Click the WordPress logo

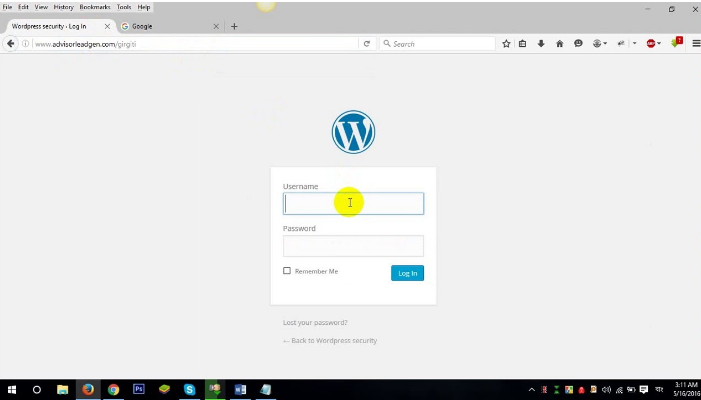(x=353, y=132)
